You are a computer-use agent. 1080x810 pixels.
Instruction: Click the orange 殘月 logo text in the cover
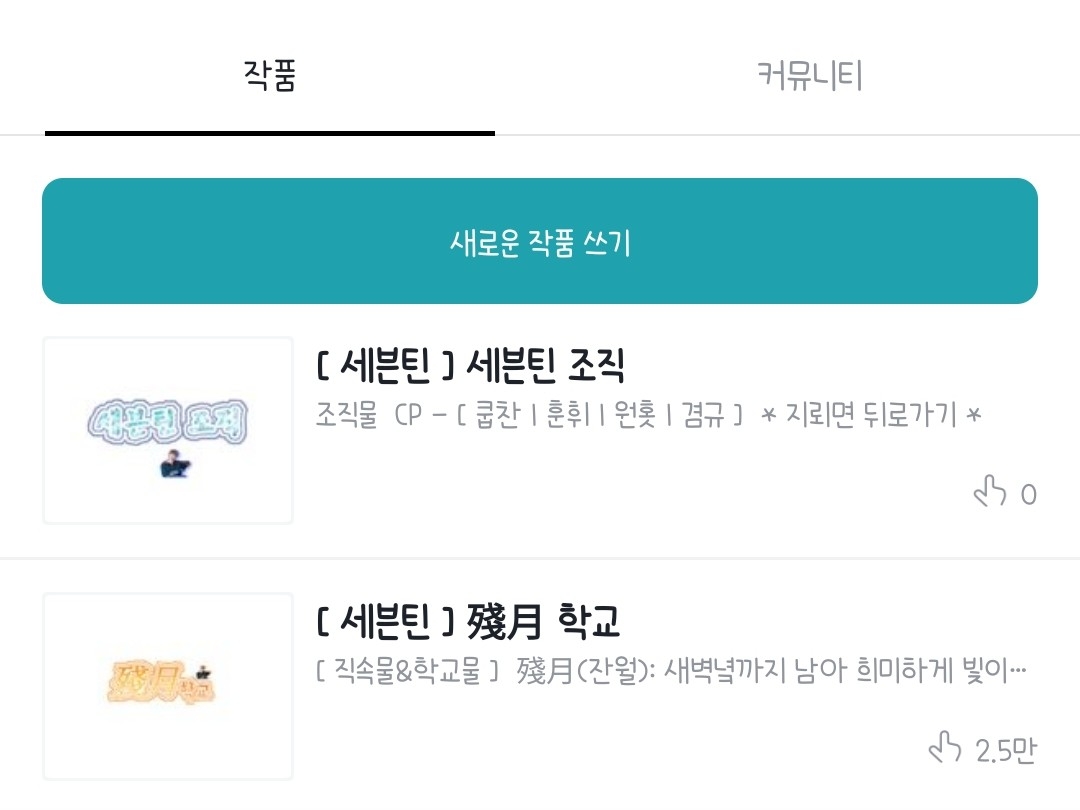(x=150, y=684)
